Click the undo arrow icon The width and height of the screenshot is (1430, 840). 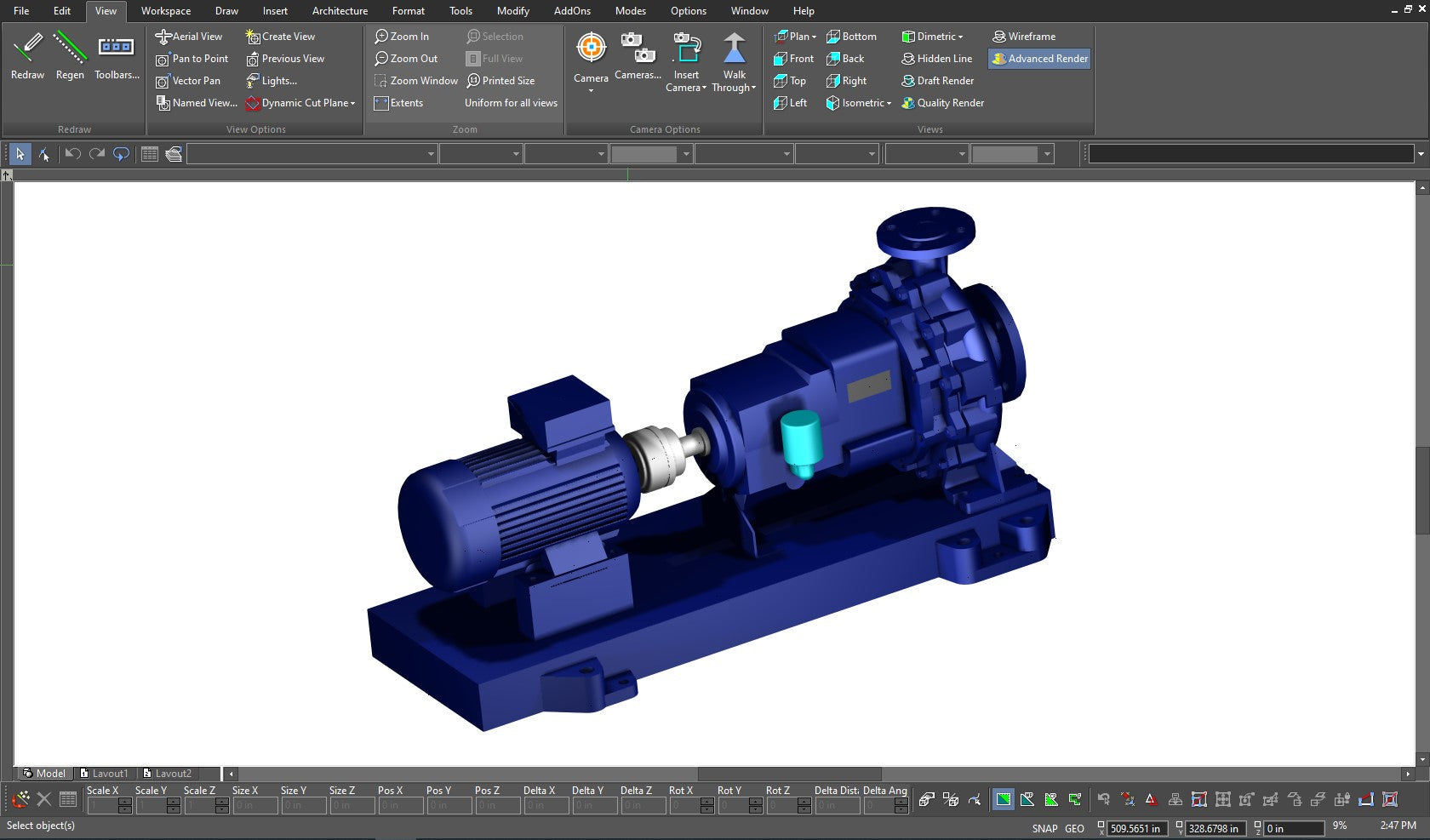click(73, 154)
